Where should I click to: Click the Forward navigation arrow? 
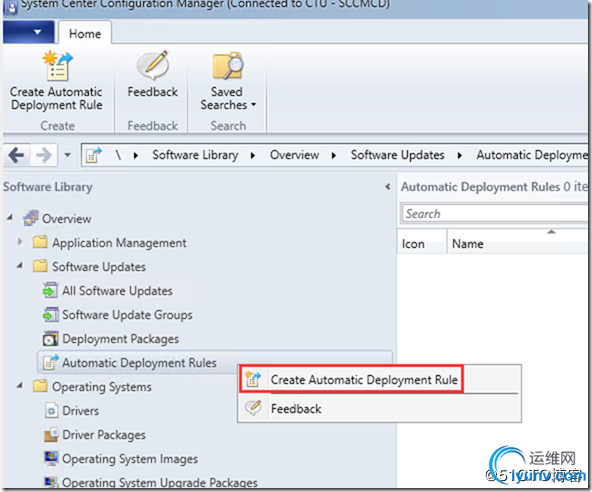(x=43, y=155)
